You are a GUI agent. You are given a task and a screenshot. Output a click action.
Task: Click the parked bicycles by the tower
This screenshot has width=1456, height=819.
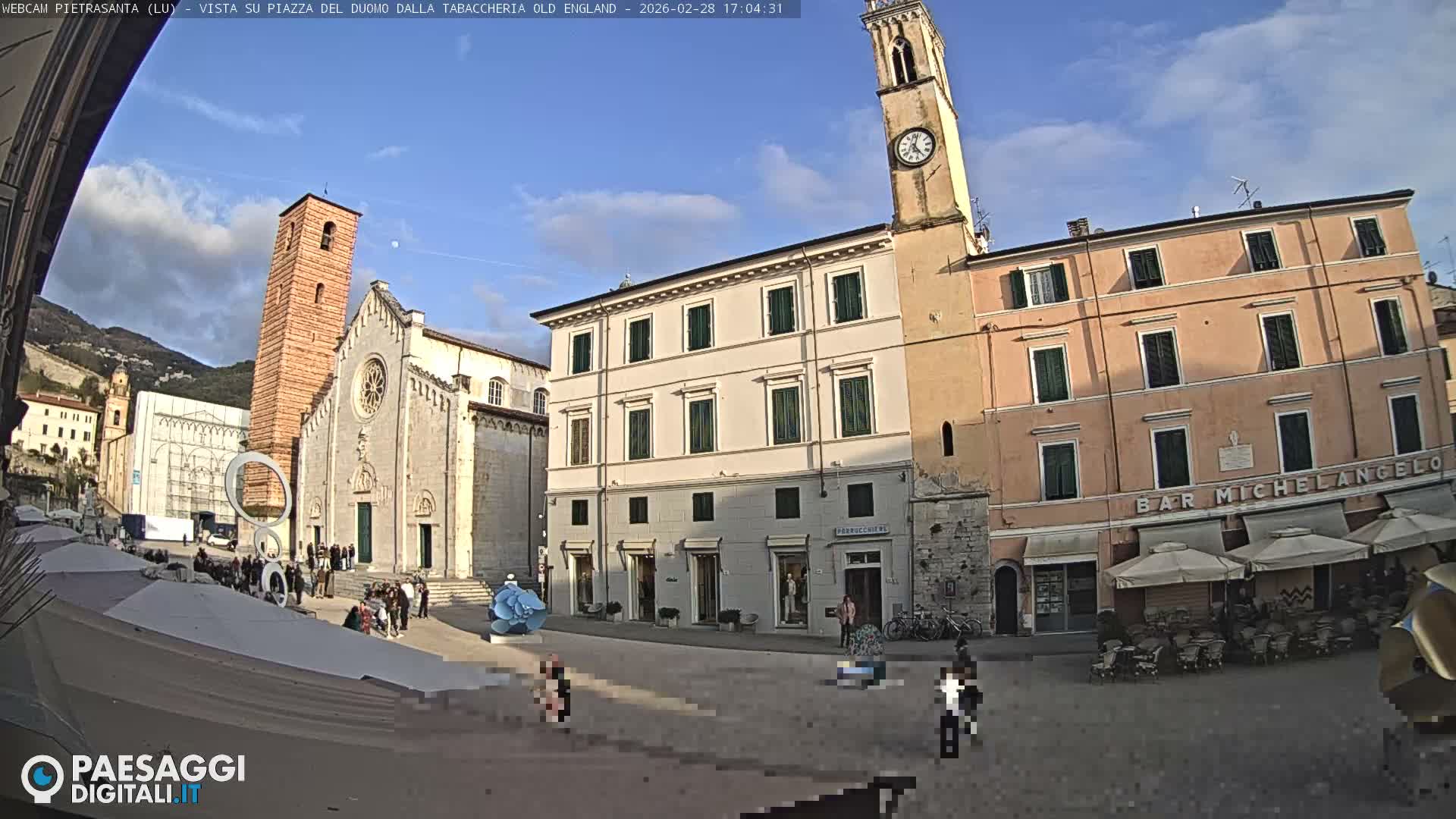(933, 624)
